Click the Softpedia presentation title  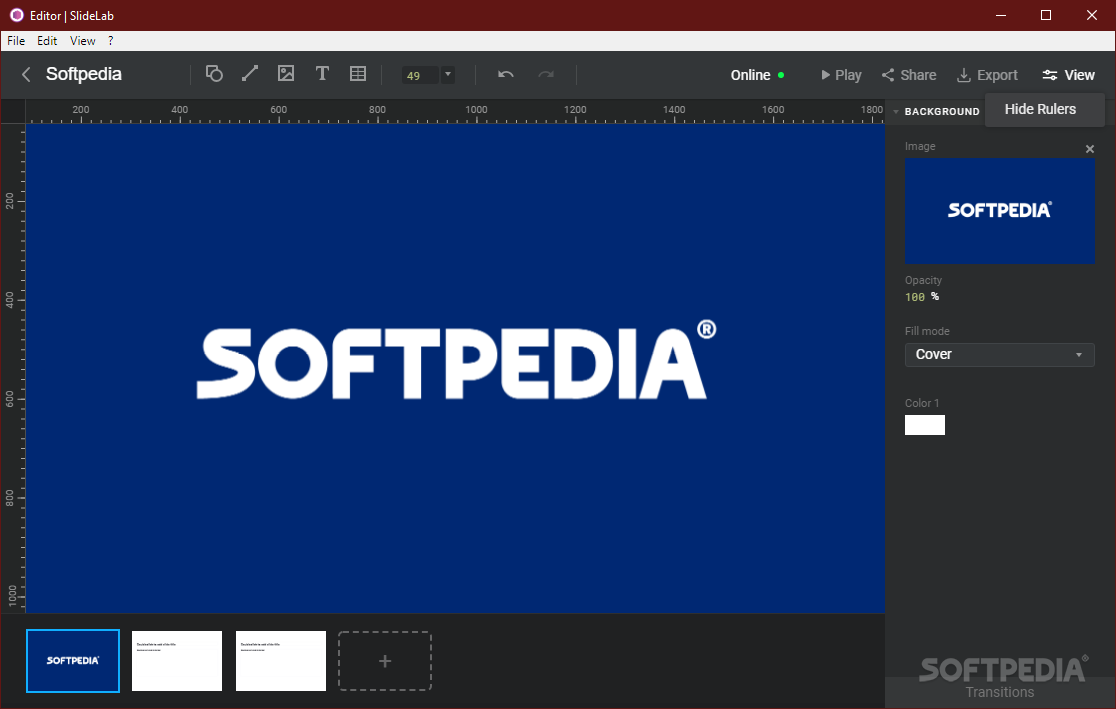pos(83,74)
